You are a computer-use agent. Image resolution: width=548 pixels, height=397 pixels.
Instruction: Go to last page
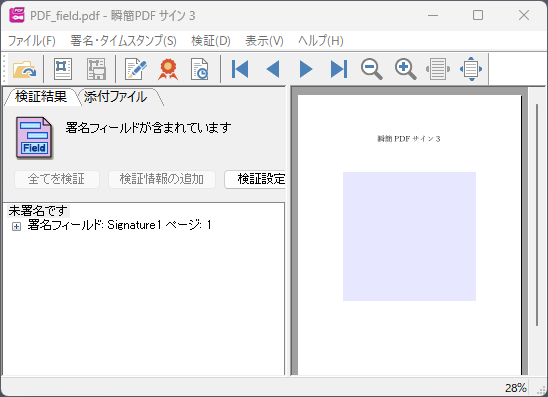[x=339, y=69]
